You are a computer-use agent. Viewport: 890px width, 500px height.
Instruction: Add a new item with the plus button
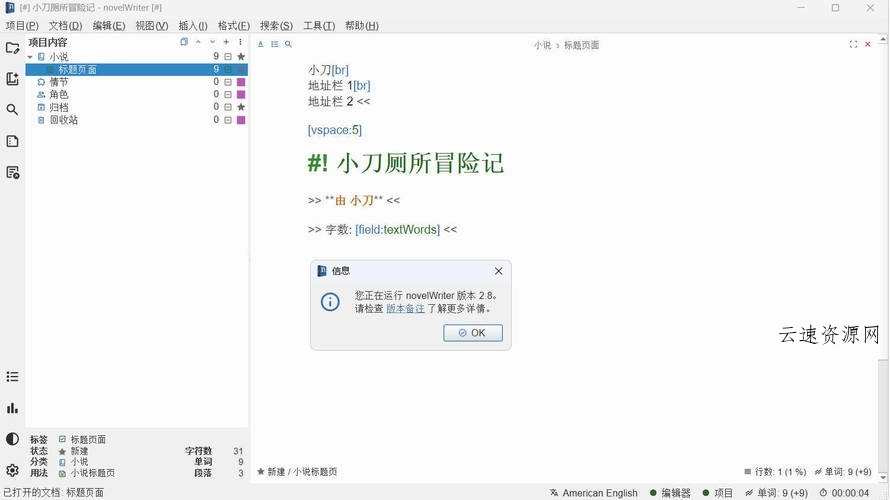coord(226,42)
